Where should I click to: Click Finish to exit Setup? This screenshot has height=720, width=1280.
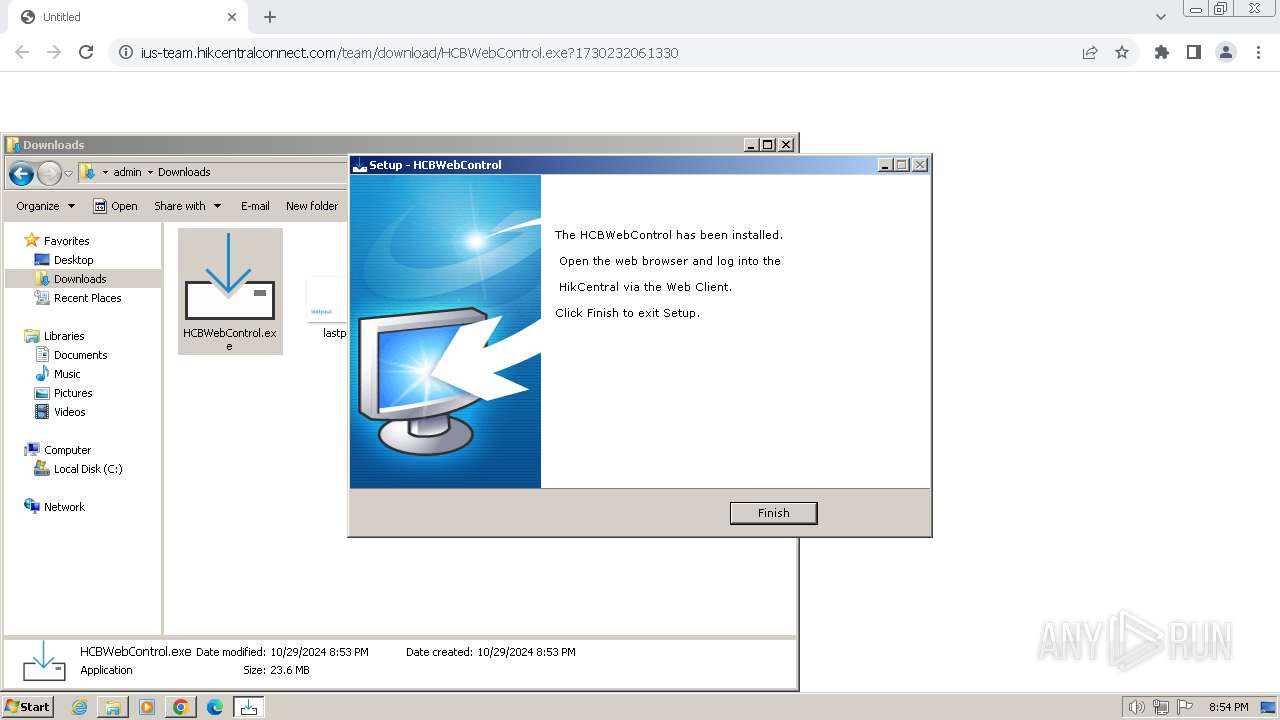tap(773, 513)
